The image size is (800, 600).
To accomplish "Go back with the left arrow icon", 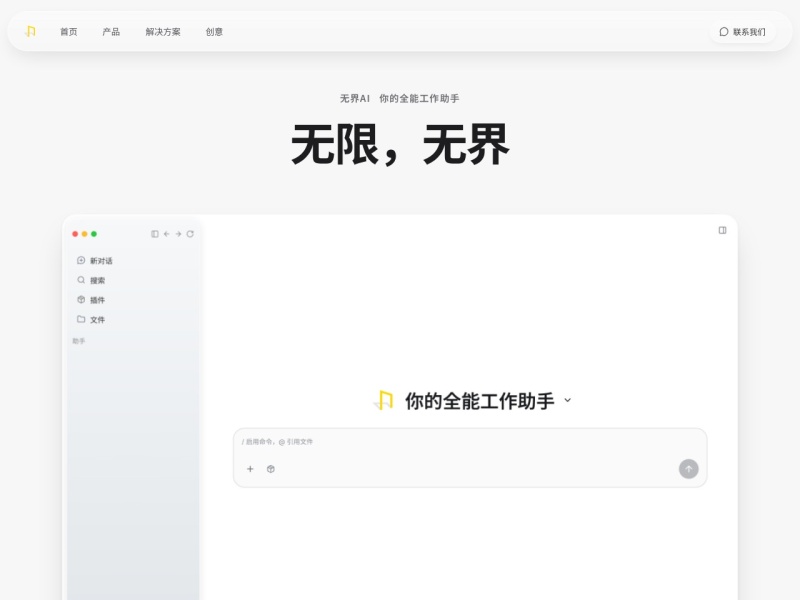I will [166, 234].
